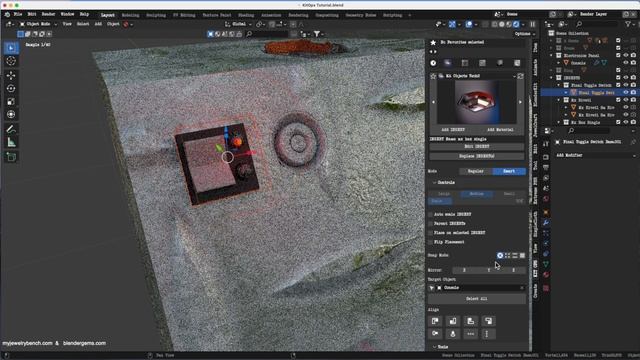
Task: Collapse the Electronics Panel collection tree
Action: (x=551, y=56)
